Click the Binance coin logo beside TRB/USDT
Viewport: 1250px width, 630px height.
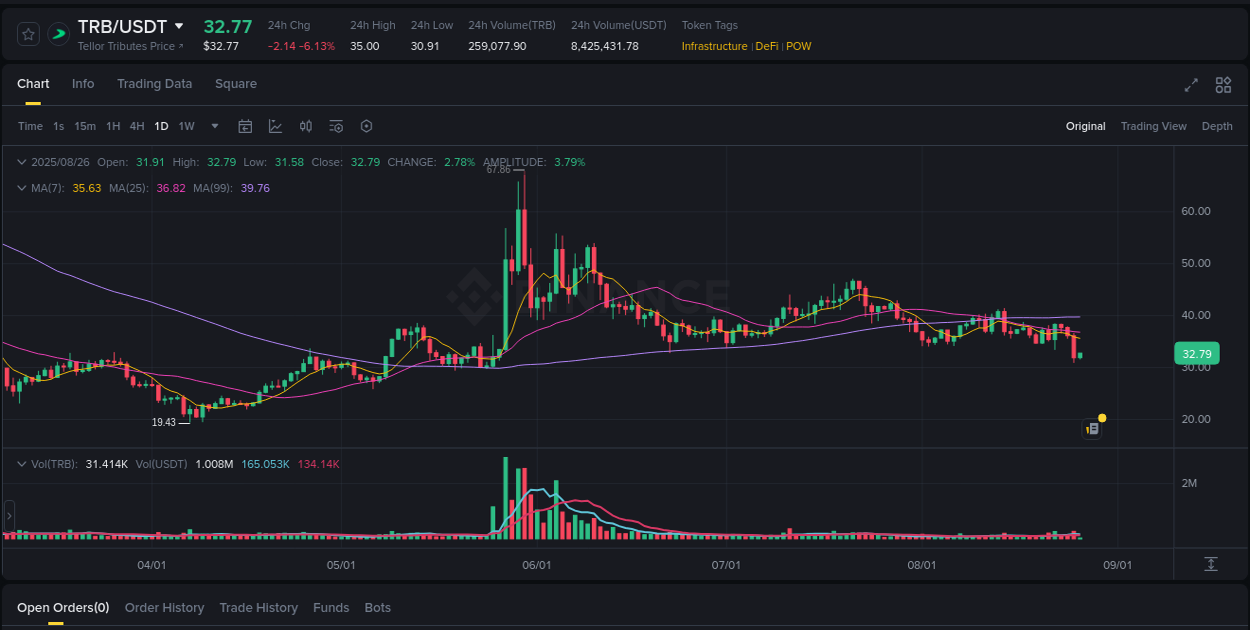57,33
